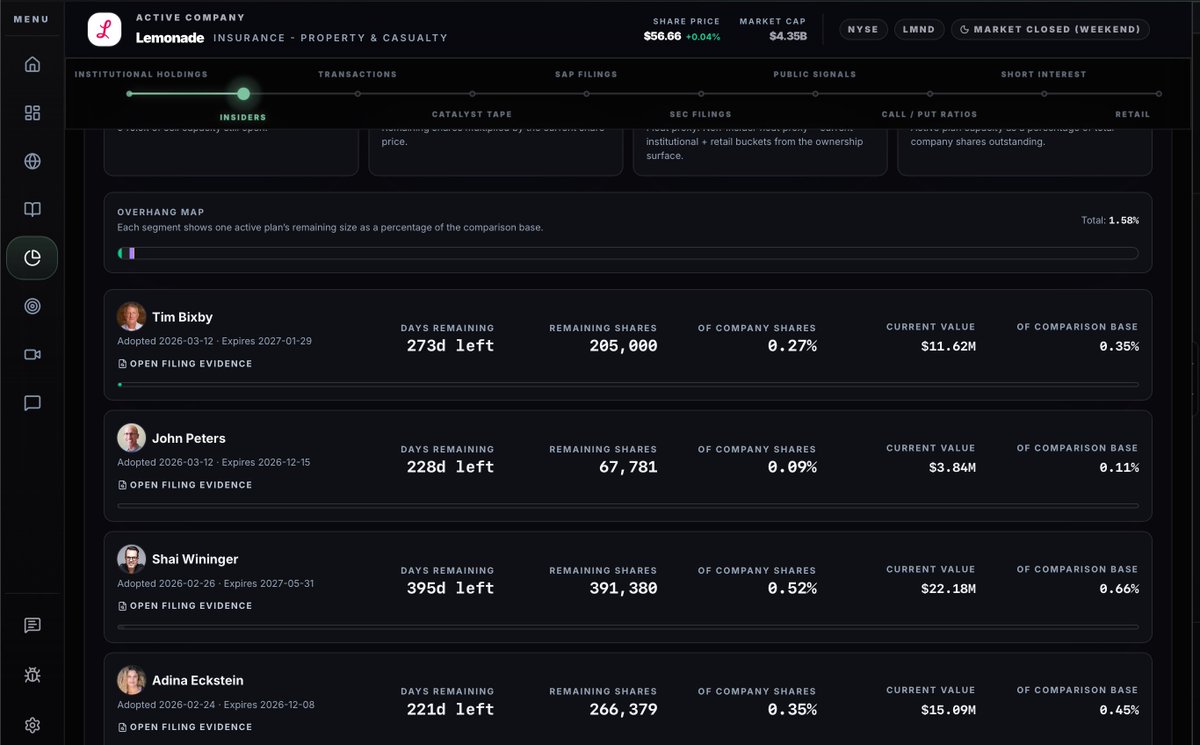Click Tim Bixby's plan progress bar
Viewport: 1200px width, 745px height.
[628, 384]
